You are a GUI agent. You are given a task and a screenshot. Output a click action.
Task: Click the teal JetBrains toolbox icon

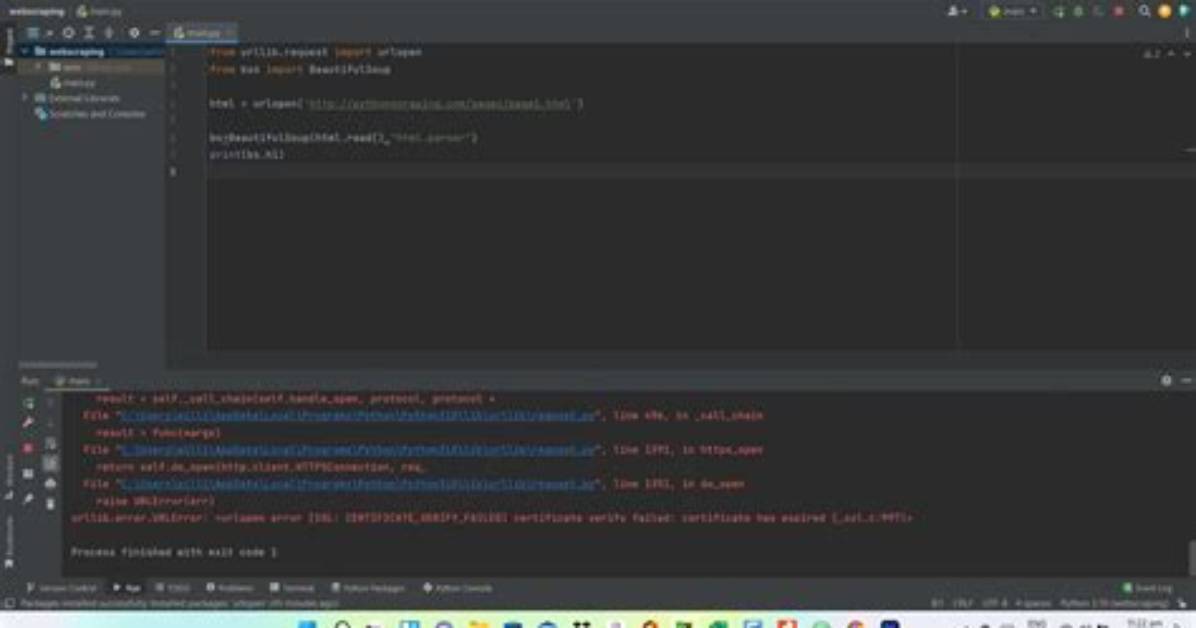[x=1185, y=11]
